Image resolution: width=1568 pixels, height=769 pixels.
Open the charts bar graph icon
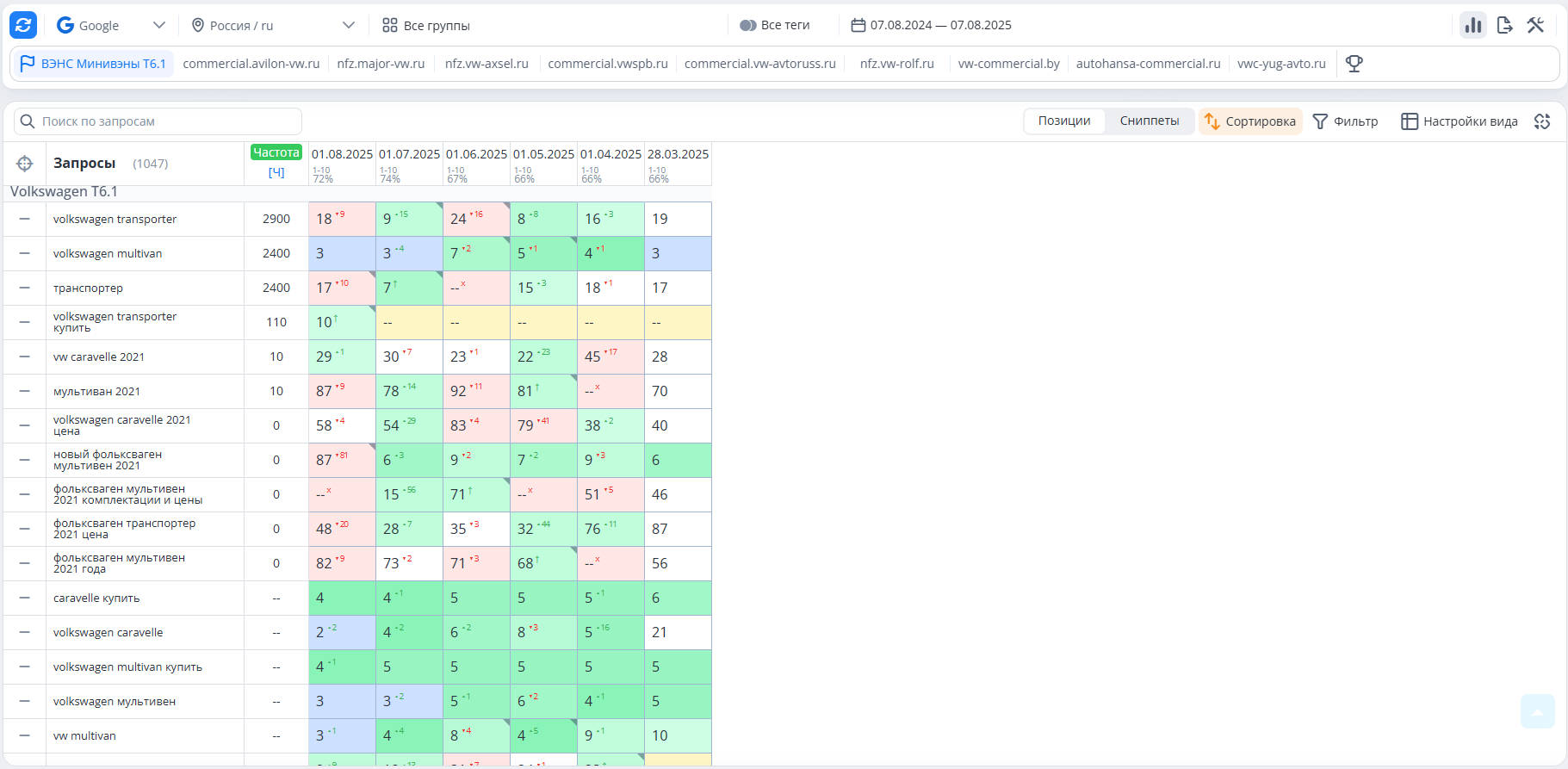[1473, 25]
